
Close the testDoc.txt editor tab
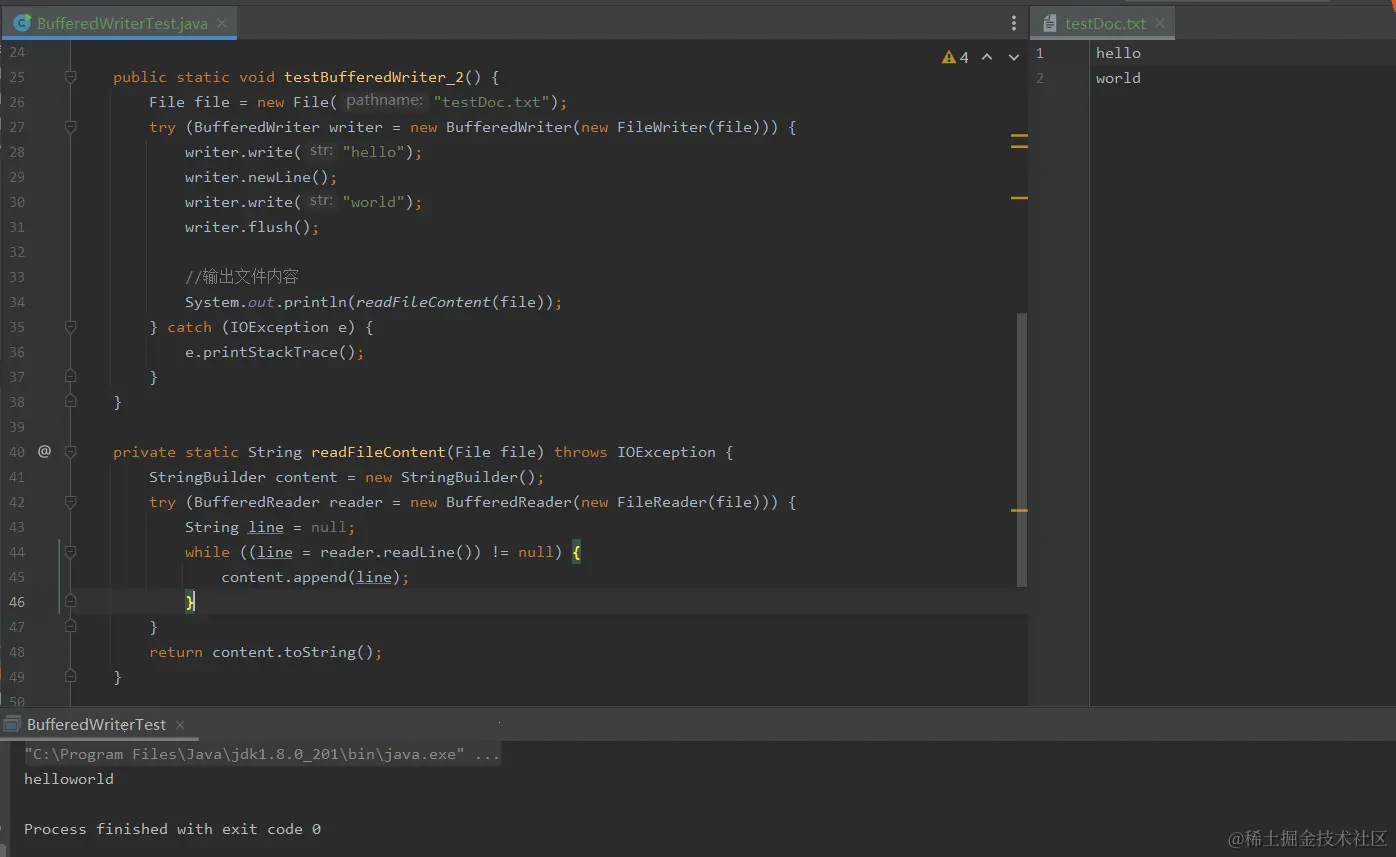[x=1160, y=23]
